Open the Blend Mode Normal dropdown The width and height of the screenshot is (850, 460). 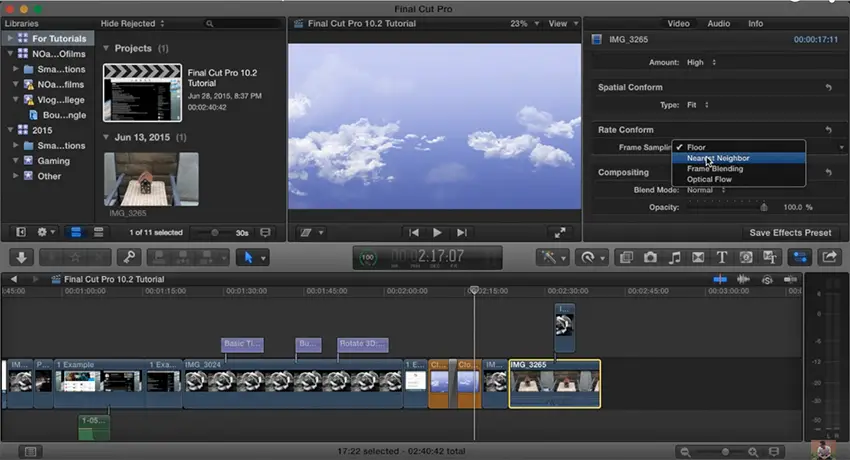(706, 190)
